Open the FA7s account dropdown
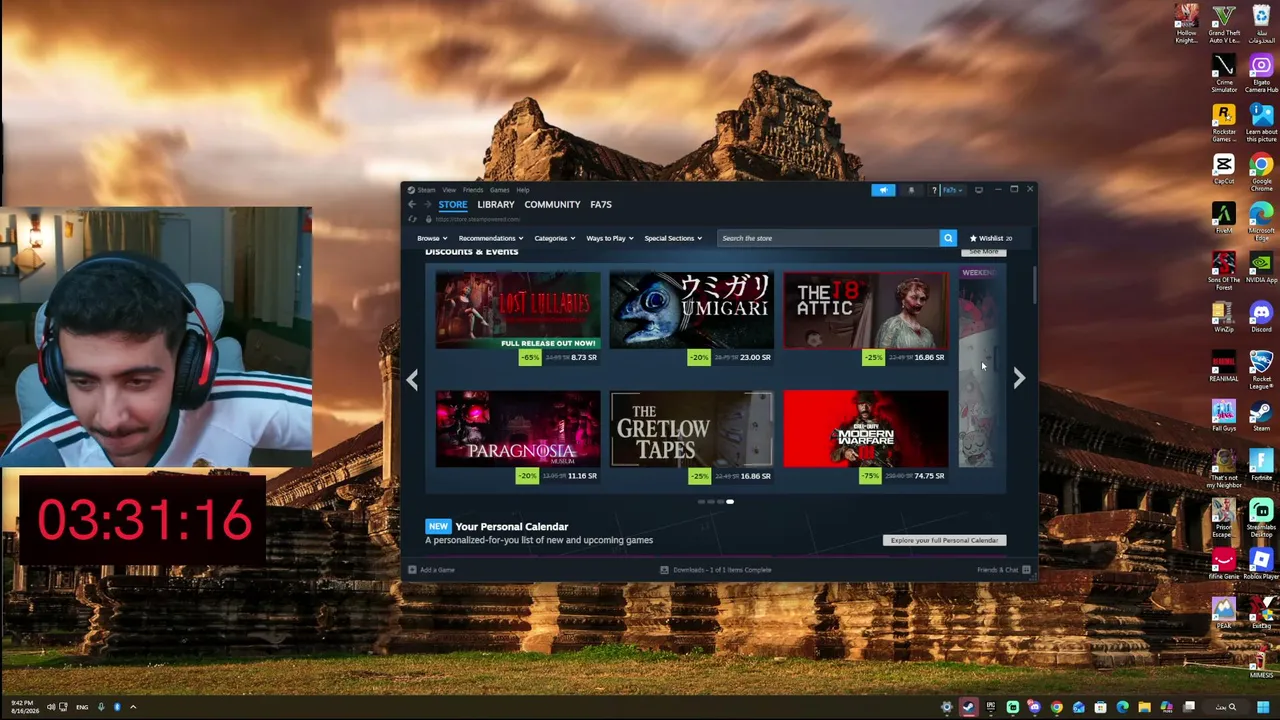Image resolution: width=1280 pixels, height=720 pixels. click(951, 190)
